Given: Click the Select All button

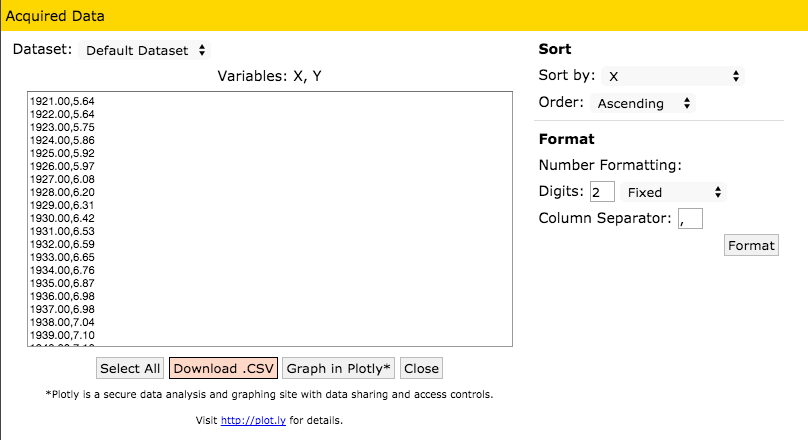Looking at the screenshot, I should (130, 368).
